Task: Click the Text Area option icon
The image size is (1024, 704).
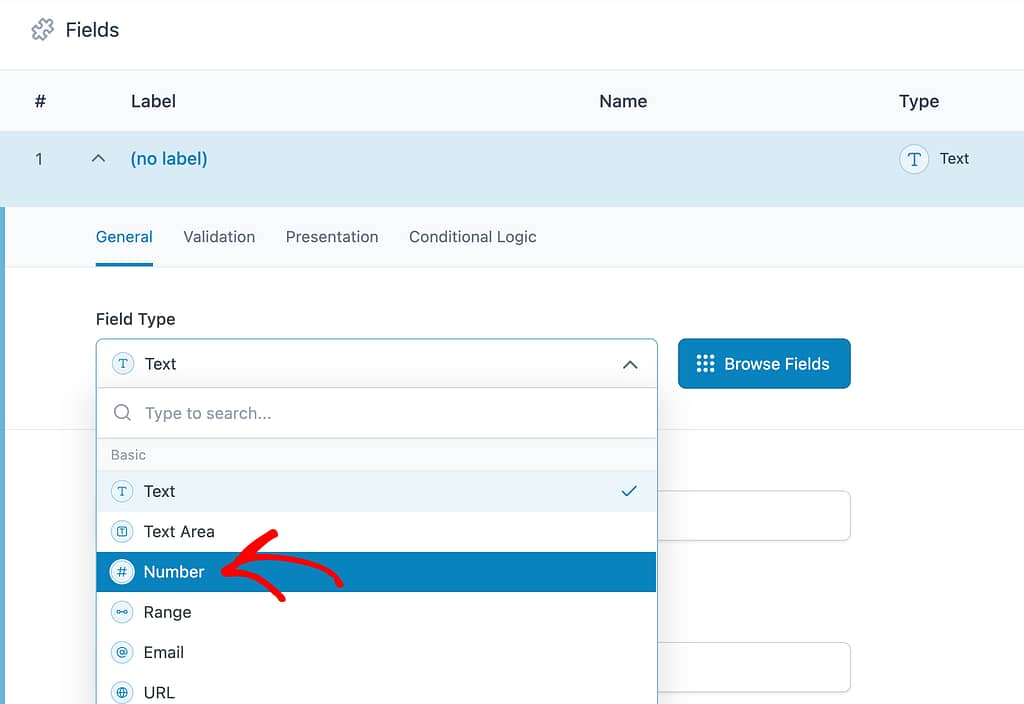Action: pyautogui.click(x=122, y=532)
